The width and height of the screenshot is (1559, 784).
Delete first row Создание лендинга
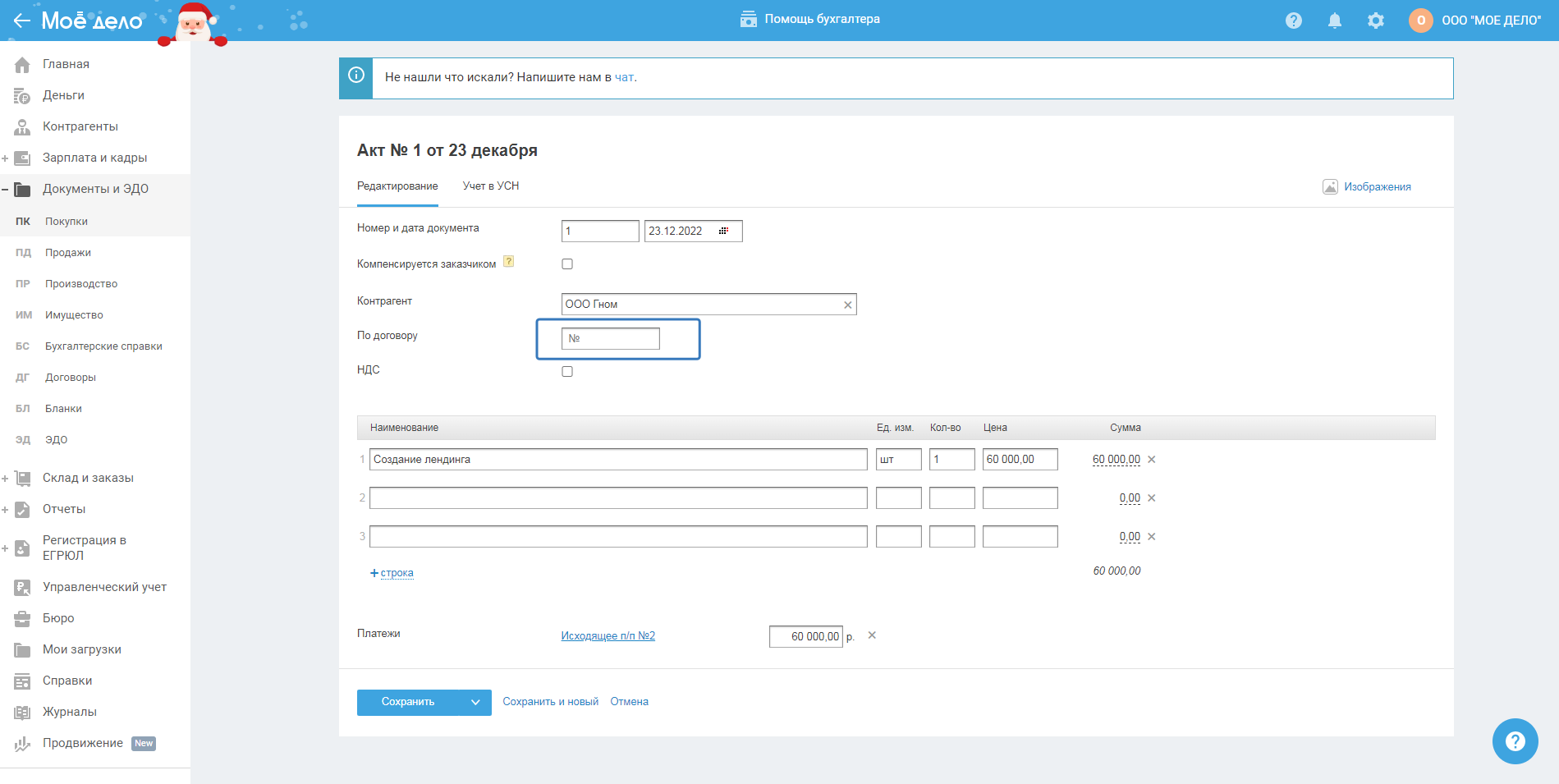pyautogui.click(x=1152, y=460)
